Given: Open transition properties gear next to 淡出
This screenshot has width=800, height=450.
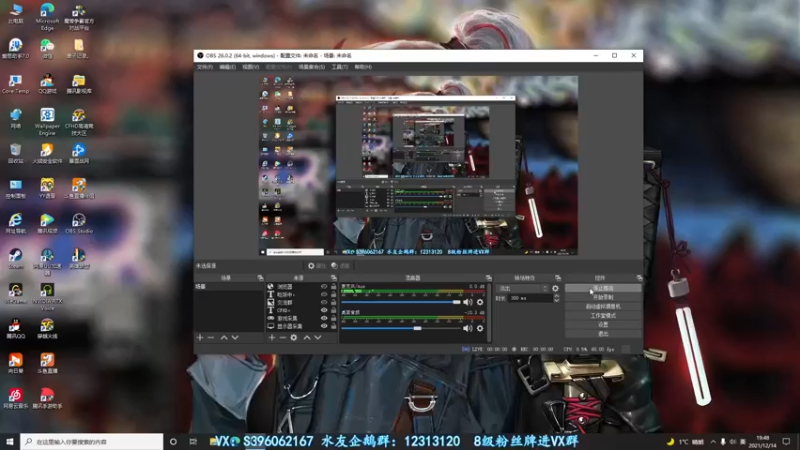Looking at the screenshot, I should [x=555, y=288].
